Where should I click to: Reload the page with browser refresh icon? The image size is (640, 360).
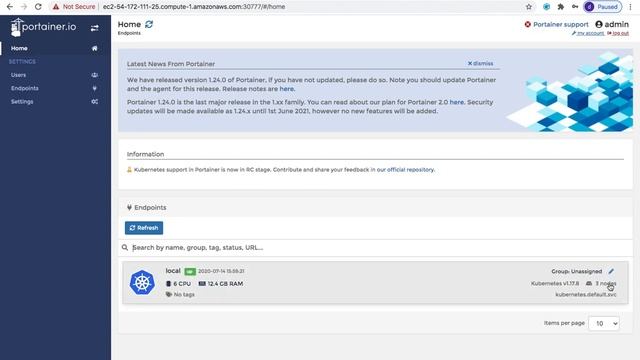pyautogui.click(x=38, y=7)
